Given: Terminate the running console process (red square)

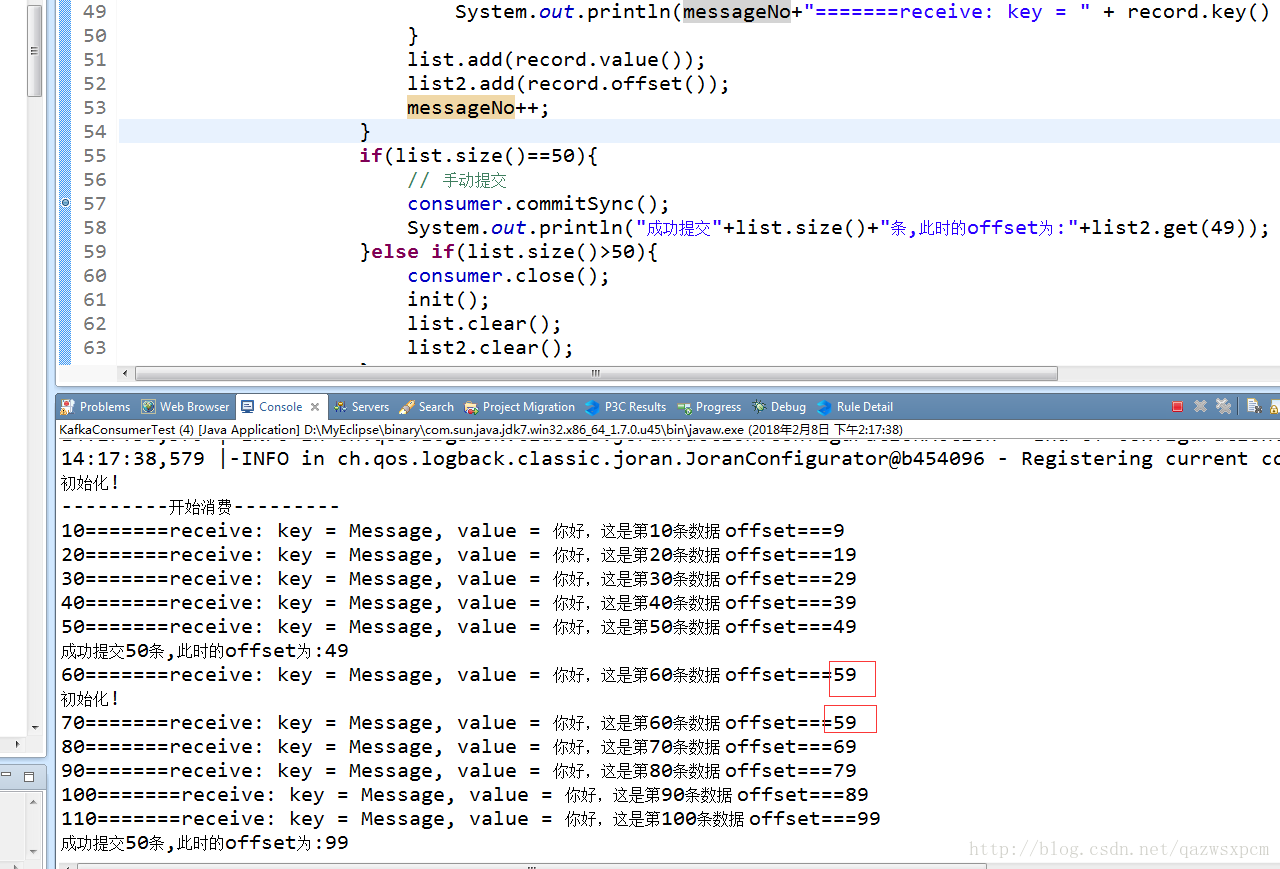Looking at the screenshot, I should [1177, 407].
